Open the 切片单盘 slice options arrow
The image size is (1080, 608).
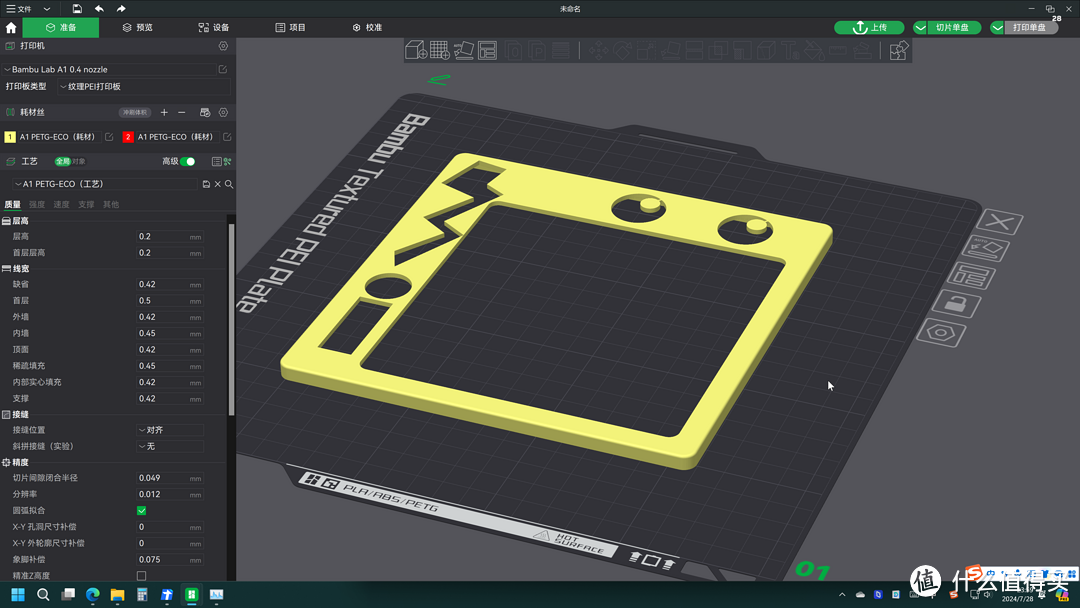coord(920,28)
